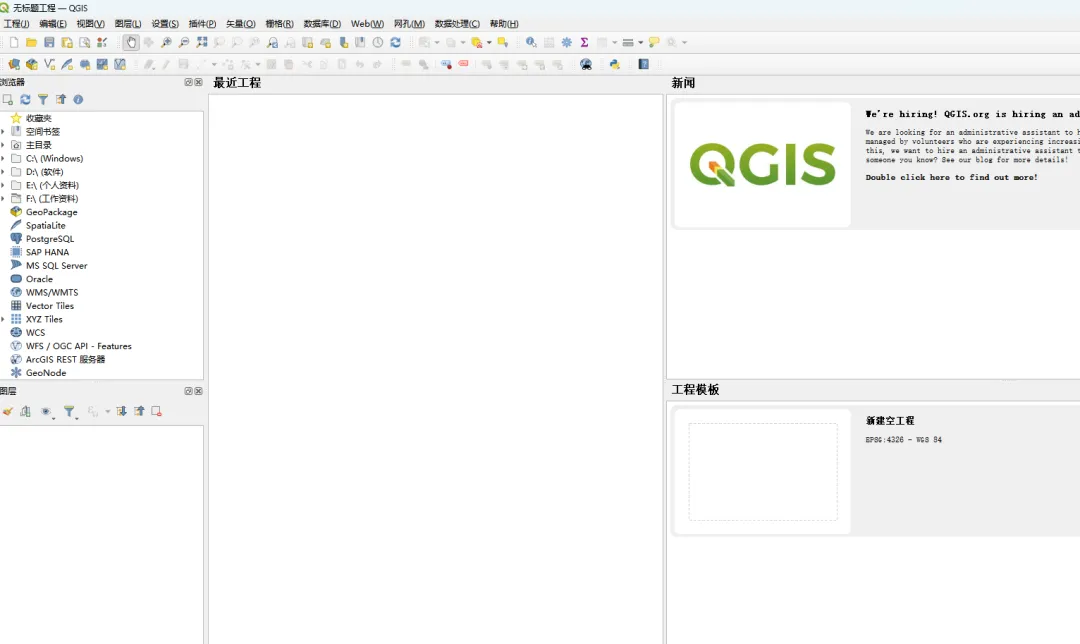Expand the D:\ (软件) drive node
This screenshot has height=644, width=1080.
(x=3, y=172)
